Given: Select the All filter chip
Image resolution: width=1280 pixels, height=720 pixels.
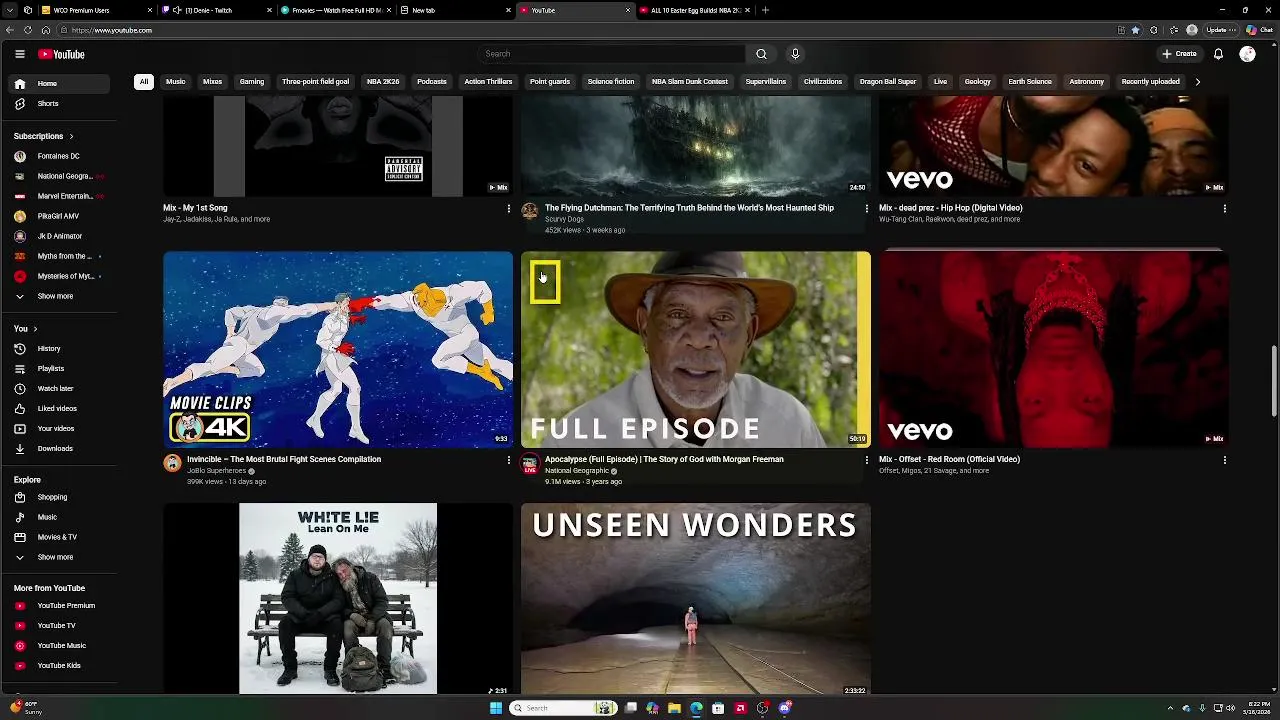Looking at the screenshot, I should pyautogui.click(x=144, y=82).
